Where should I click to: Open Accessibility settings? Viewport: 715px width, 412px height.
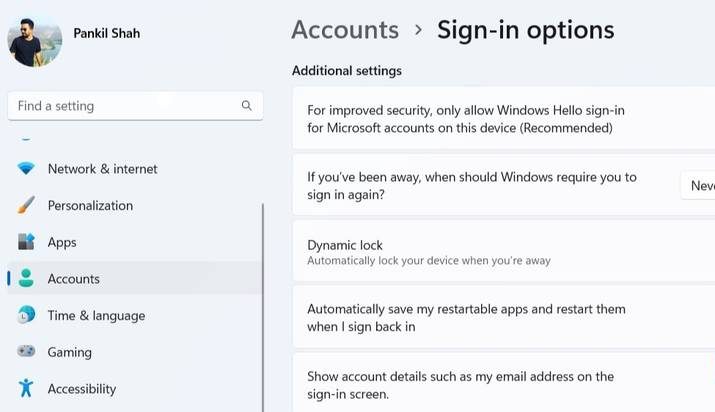coord(135,388)
